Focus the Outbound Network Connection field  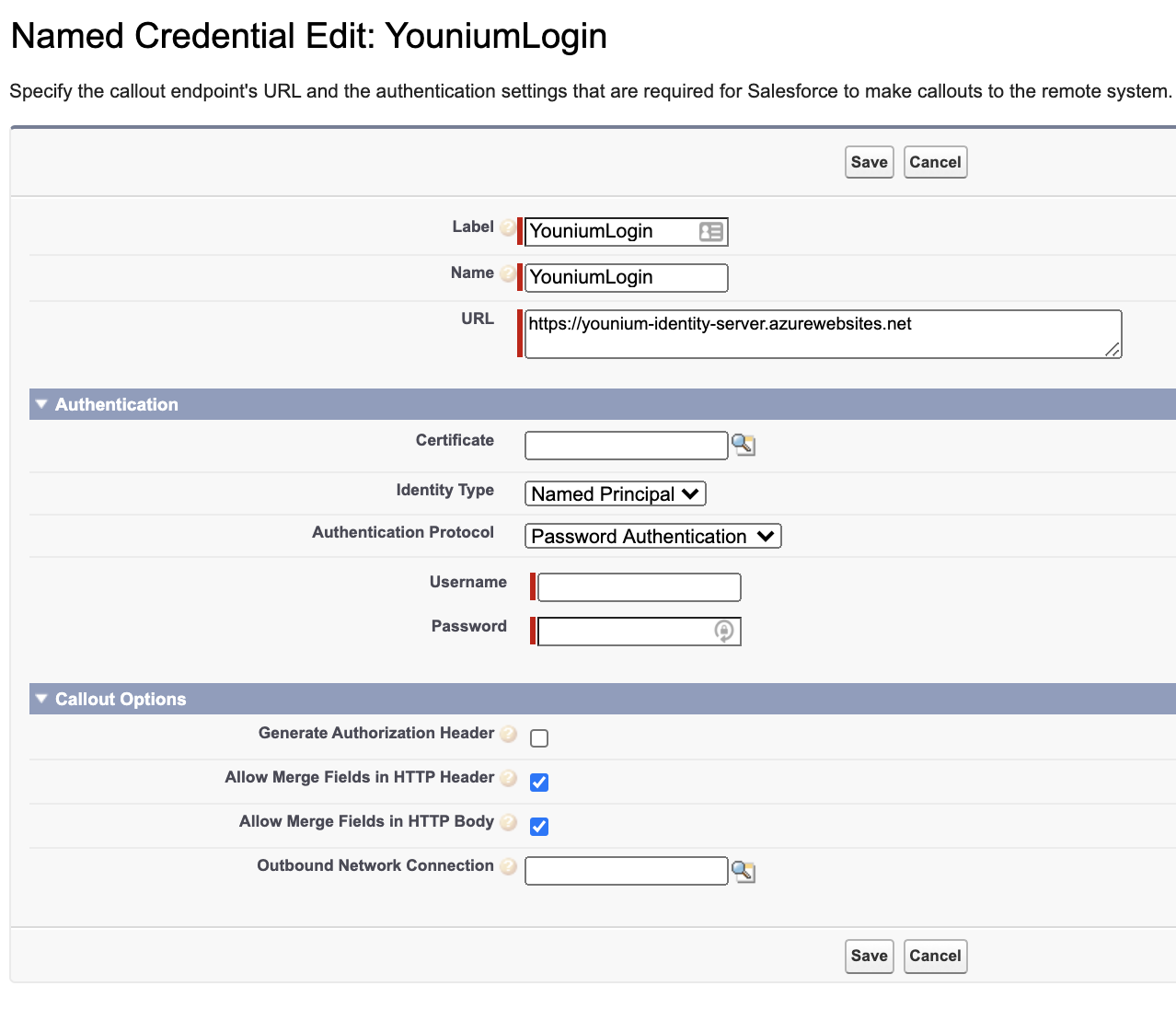click(x=627, y=871)
